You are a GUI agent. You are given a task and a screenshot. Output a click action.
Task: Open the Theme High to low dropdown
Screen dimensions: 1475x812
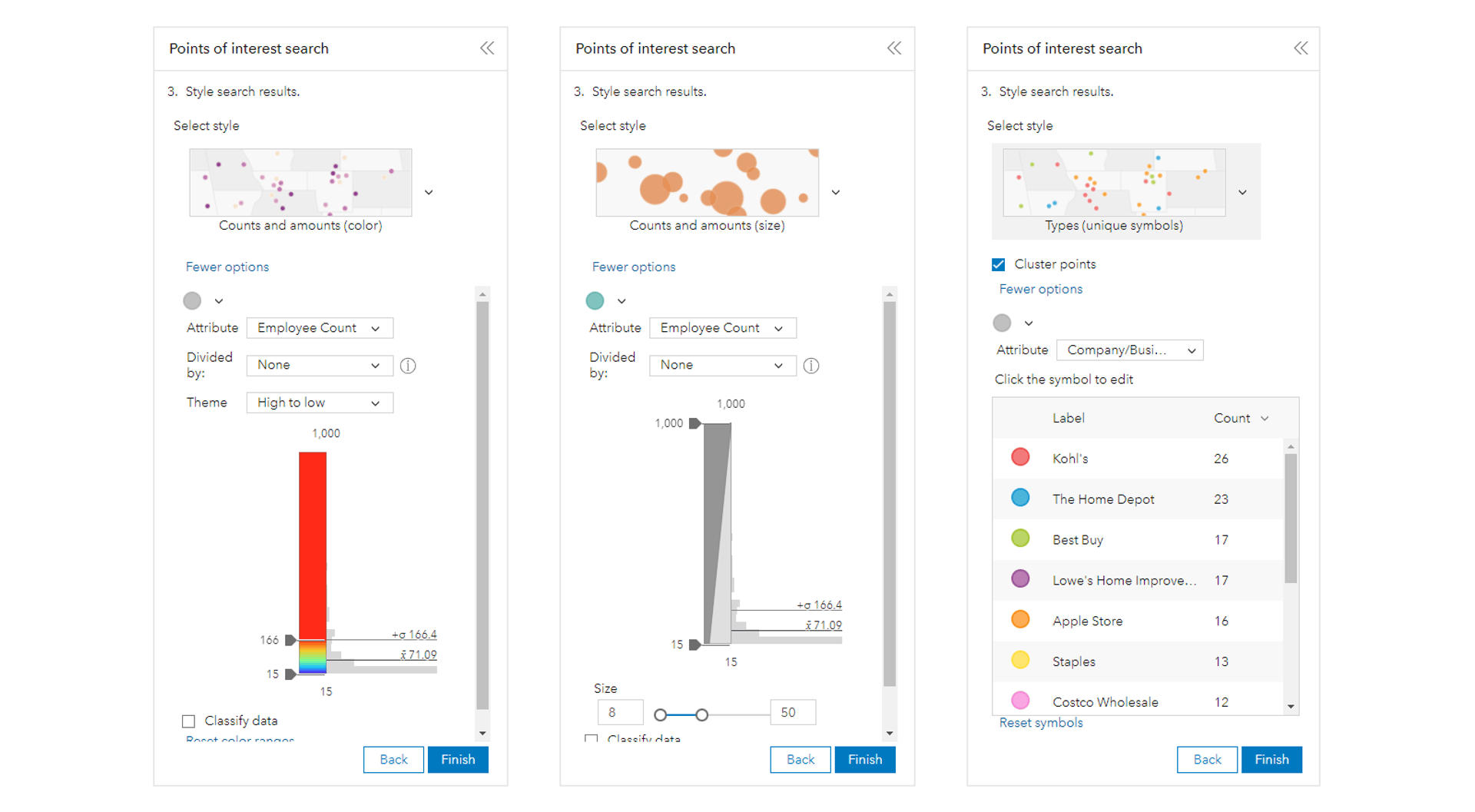(320, 403)
